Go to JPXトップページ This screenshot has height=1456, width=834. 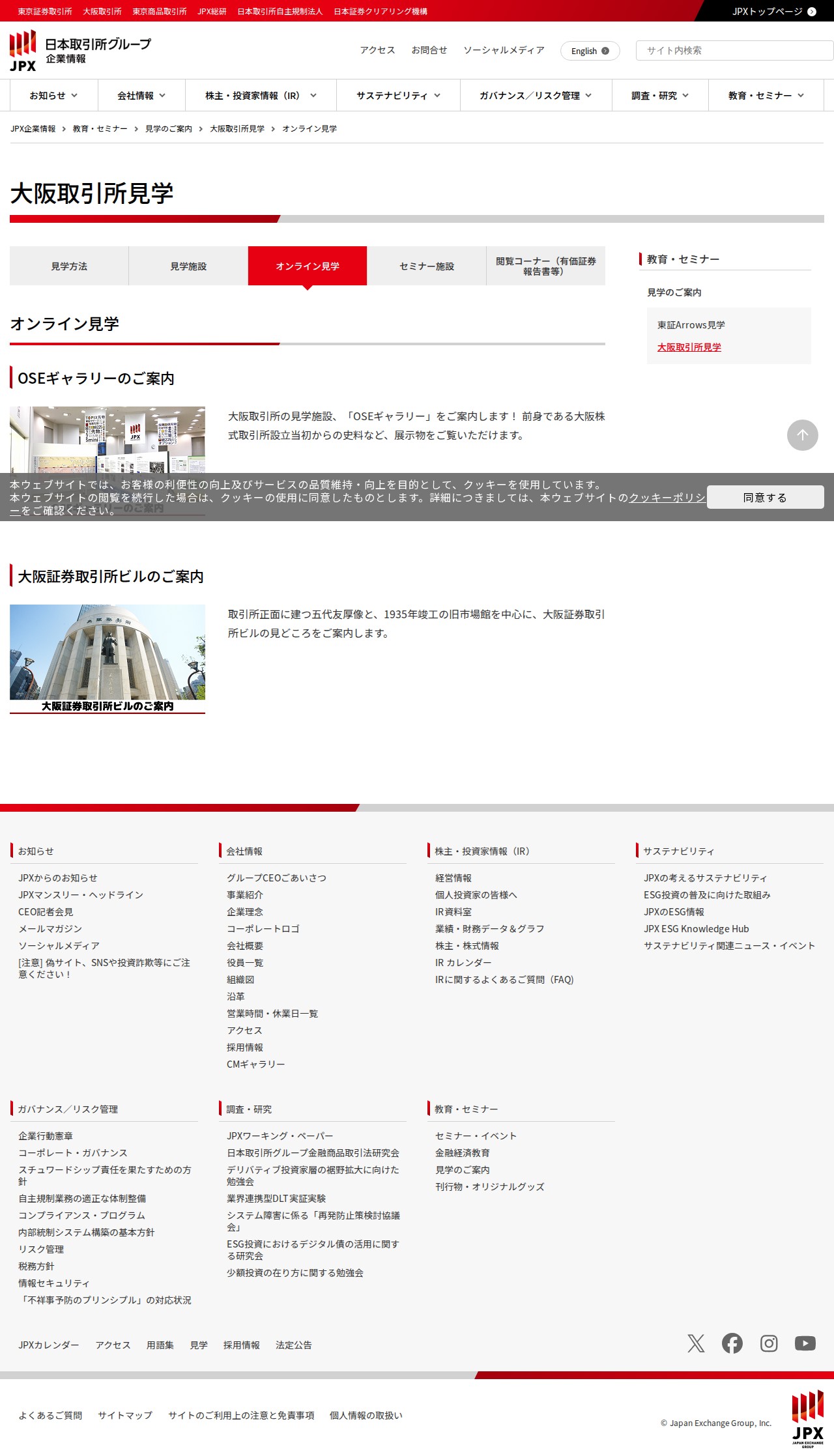(x=773, y=11)
